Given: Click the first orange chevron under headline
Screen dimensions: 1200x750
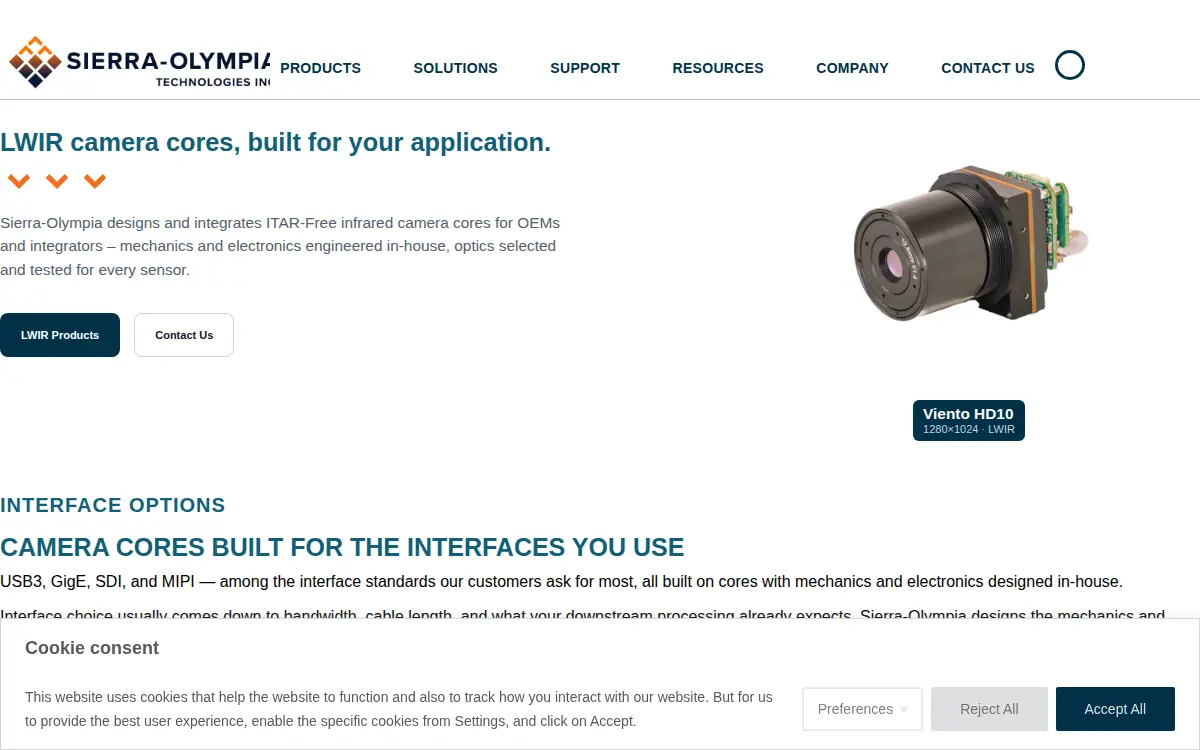Looking at the screenshot, I should click(19, 181).
